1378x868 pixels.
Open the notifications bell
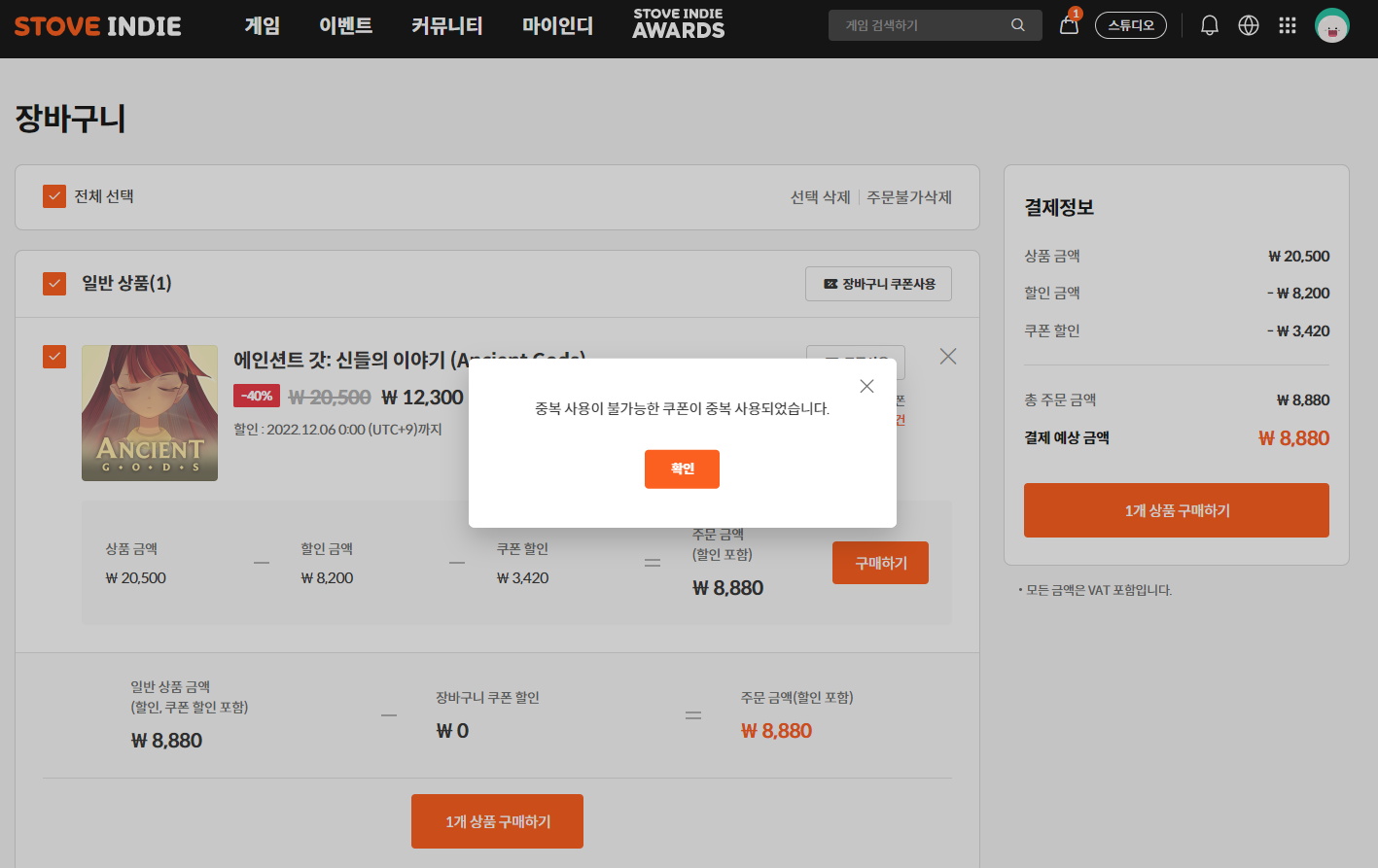(1209, 25)
